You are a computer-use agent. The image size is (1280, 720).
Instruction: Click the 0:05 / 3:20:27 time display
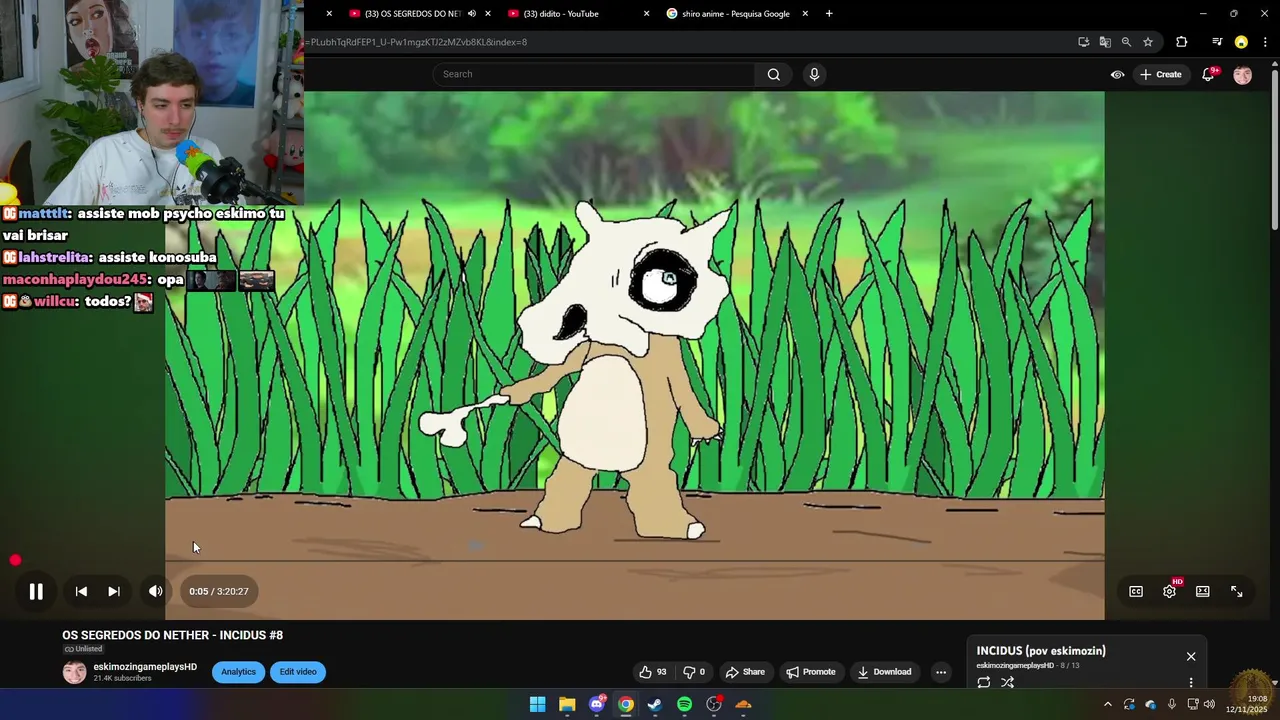coord(219,591)
